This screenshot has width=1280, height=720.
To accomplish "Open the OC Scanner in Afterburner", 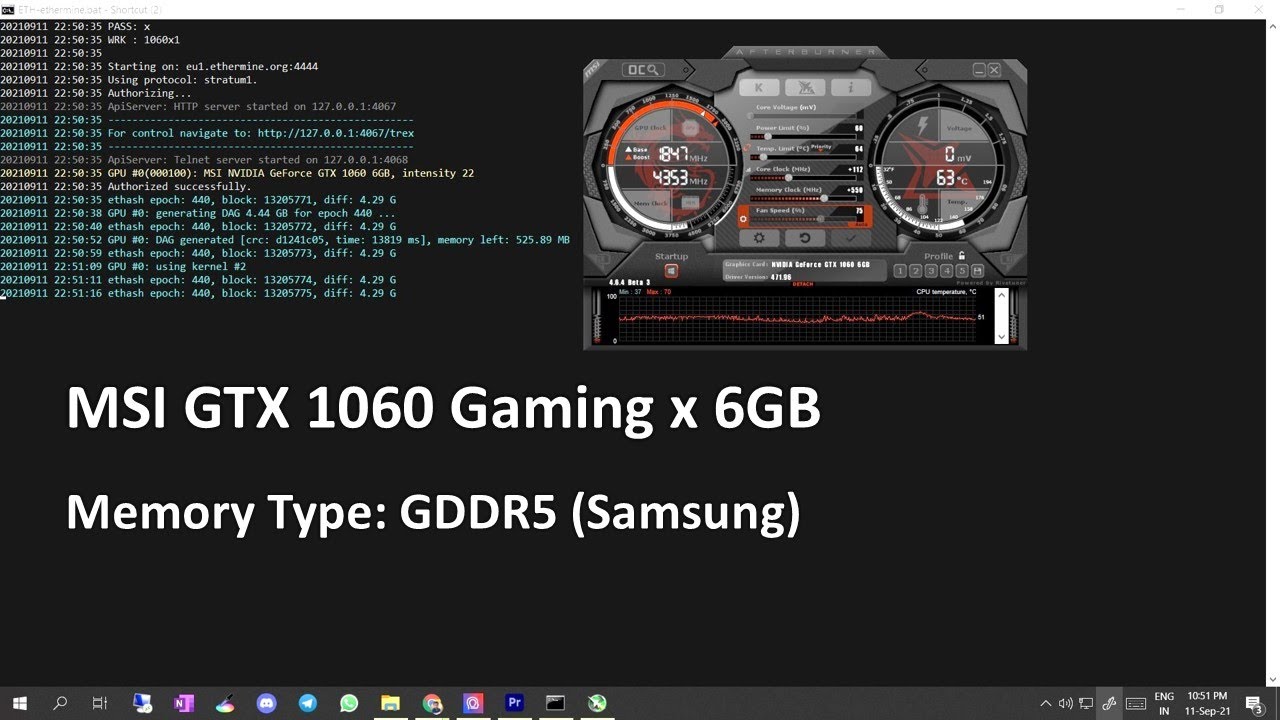I will coord(644,70).
